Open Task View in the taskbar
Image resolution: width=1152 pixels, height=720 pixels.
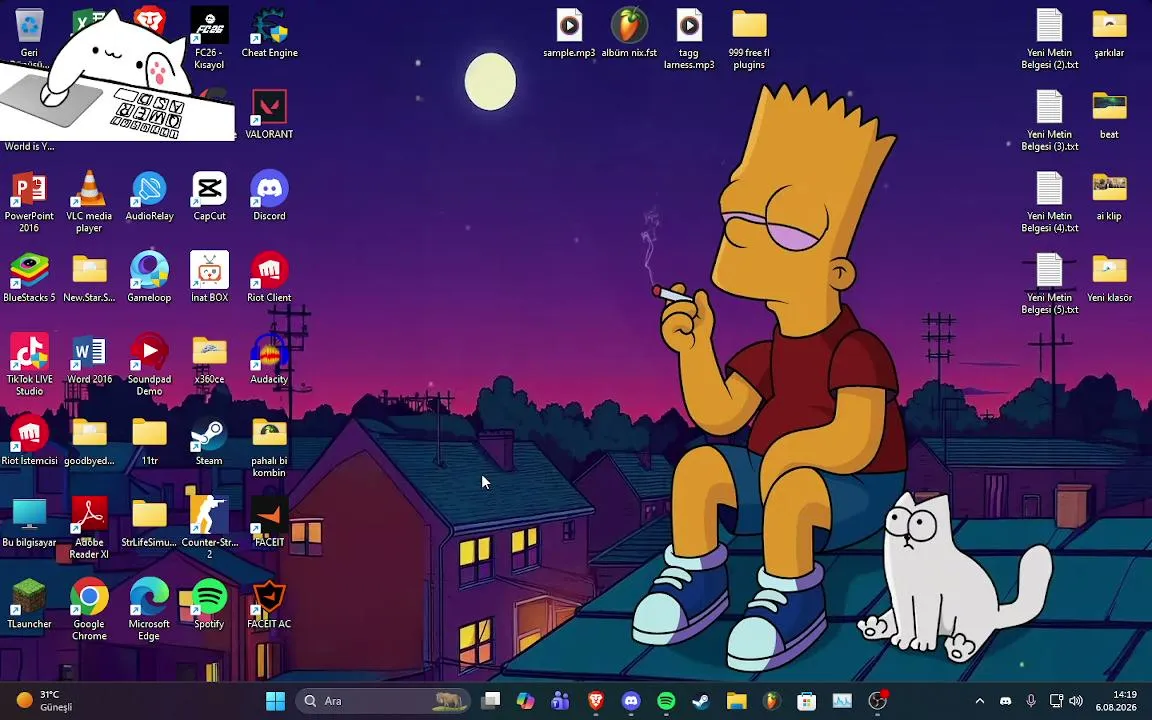(x=490, y=701)
